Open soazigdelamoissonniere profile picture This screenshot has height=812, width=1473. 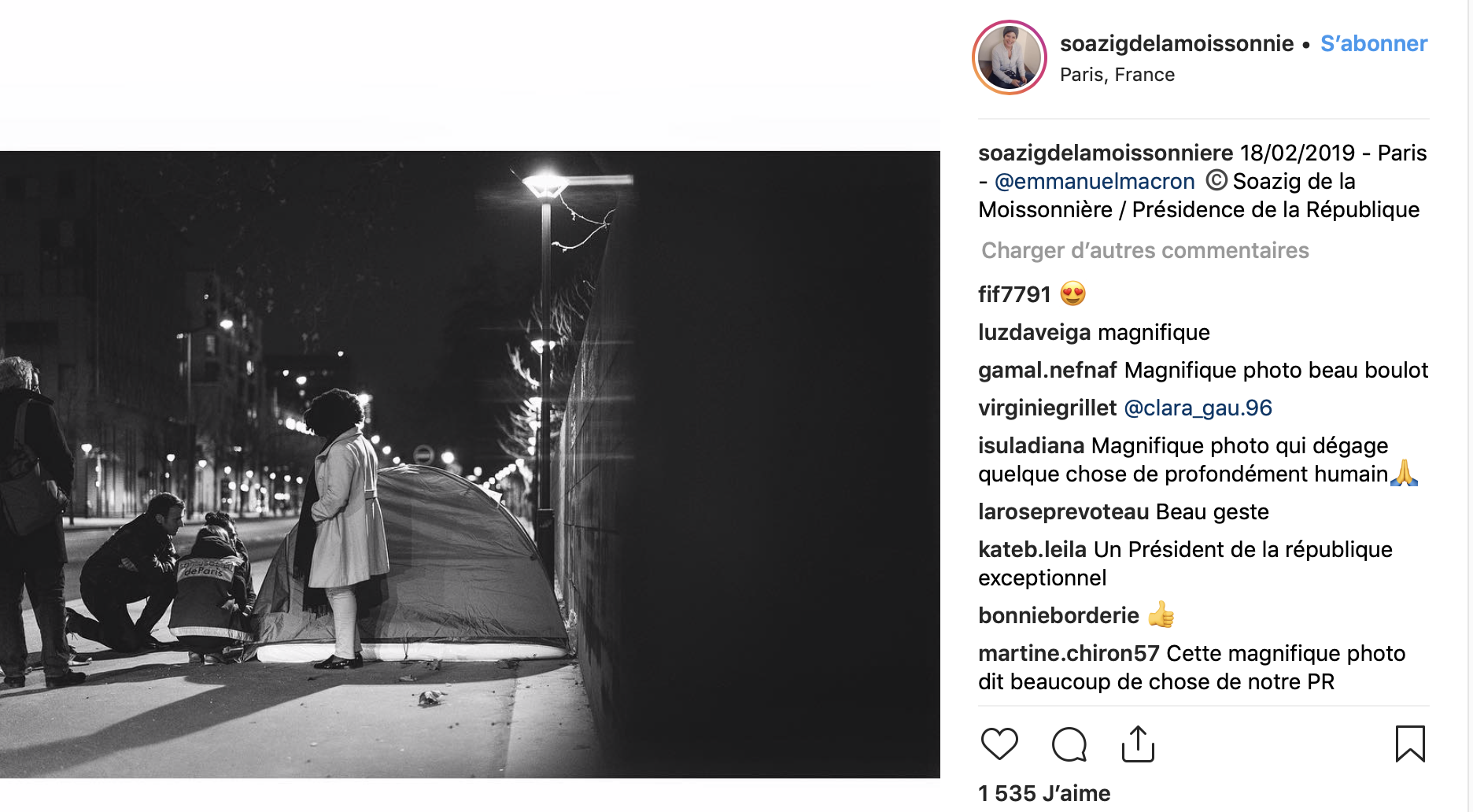pyautogui.click(x=1010, y=57)
